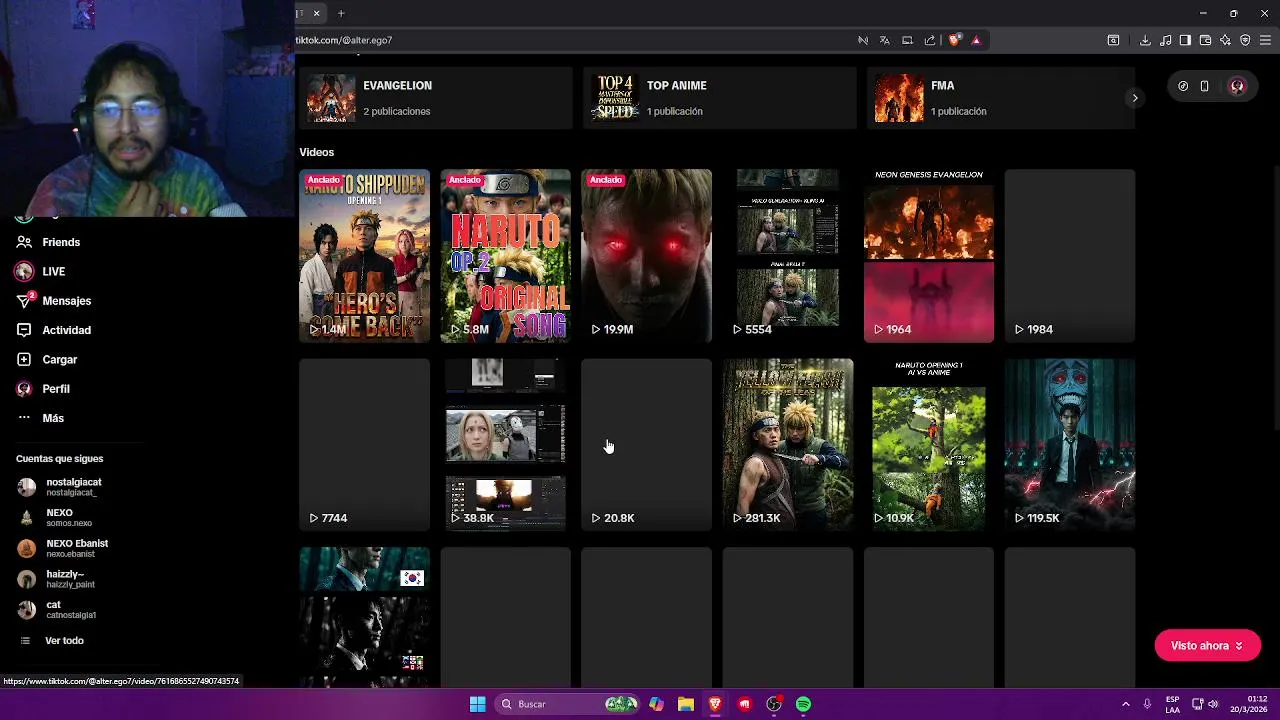Open the profile avatar menu at top right
The height and width of the screenshot is (720, 1280).
[x=1237, y=86]
